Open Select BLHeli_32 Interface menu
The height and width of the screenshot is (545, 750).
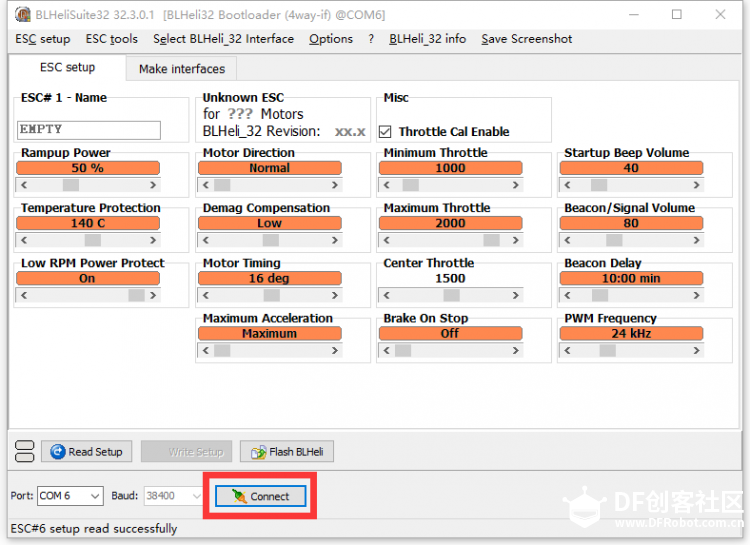[x=223, y=39]
